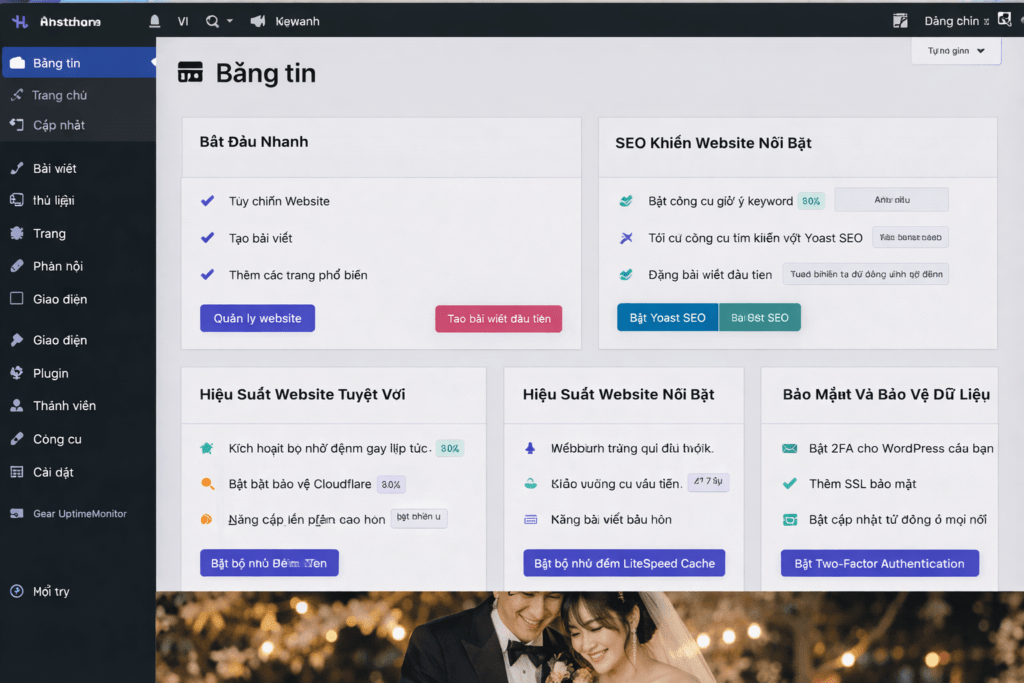Screen dimensions: 1024x683
Task: Toggle the Thêm SSL bảo mật checkmark
Action: [789, 484]
